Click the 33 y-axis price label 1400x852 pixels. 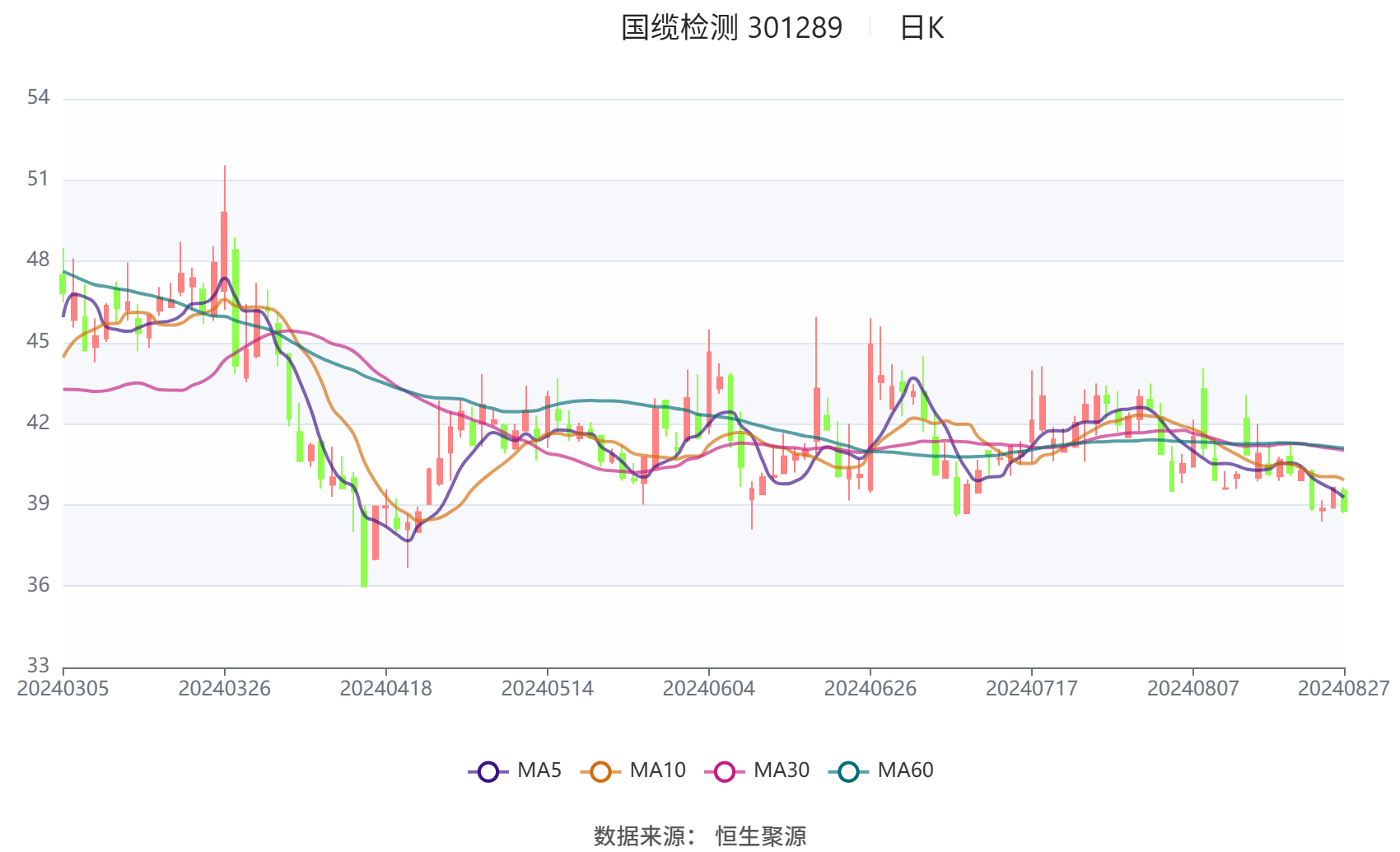[38, 665]
